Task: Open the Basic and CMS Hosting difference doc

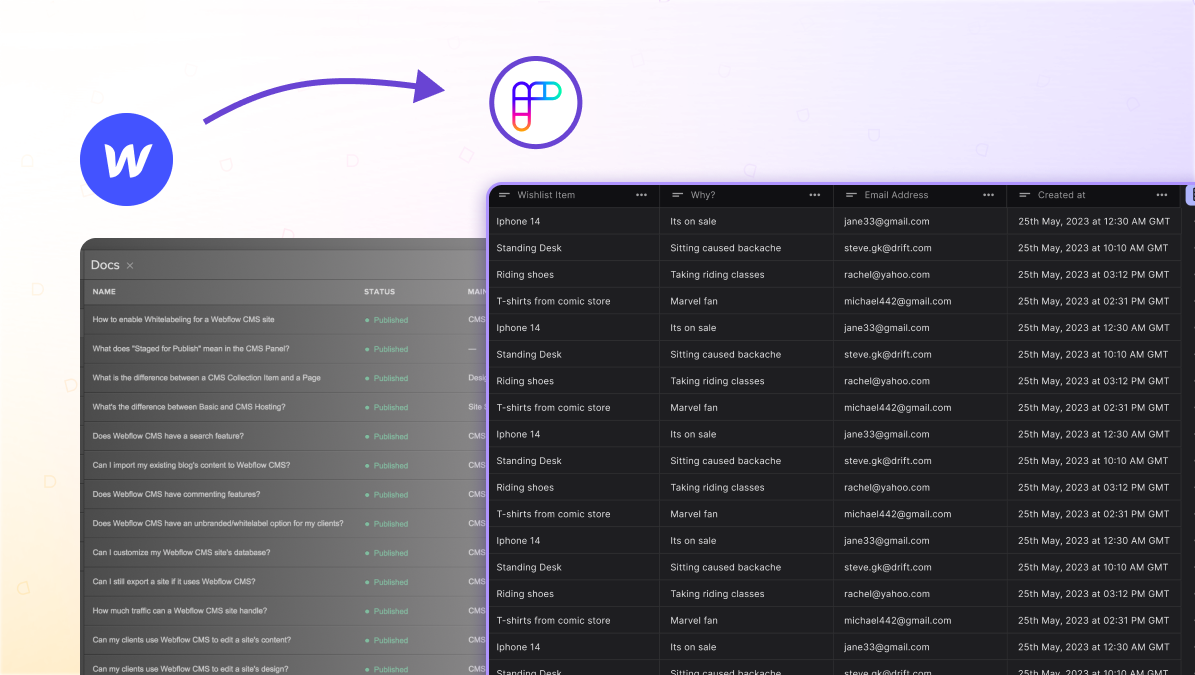Action: pos(189,407)
